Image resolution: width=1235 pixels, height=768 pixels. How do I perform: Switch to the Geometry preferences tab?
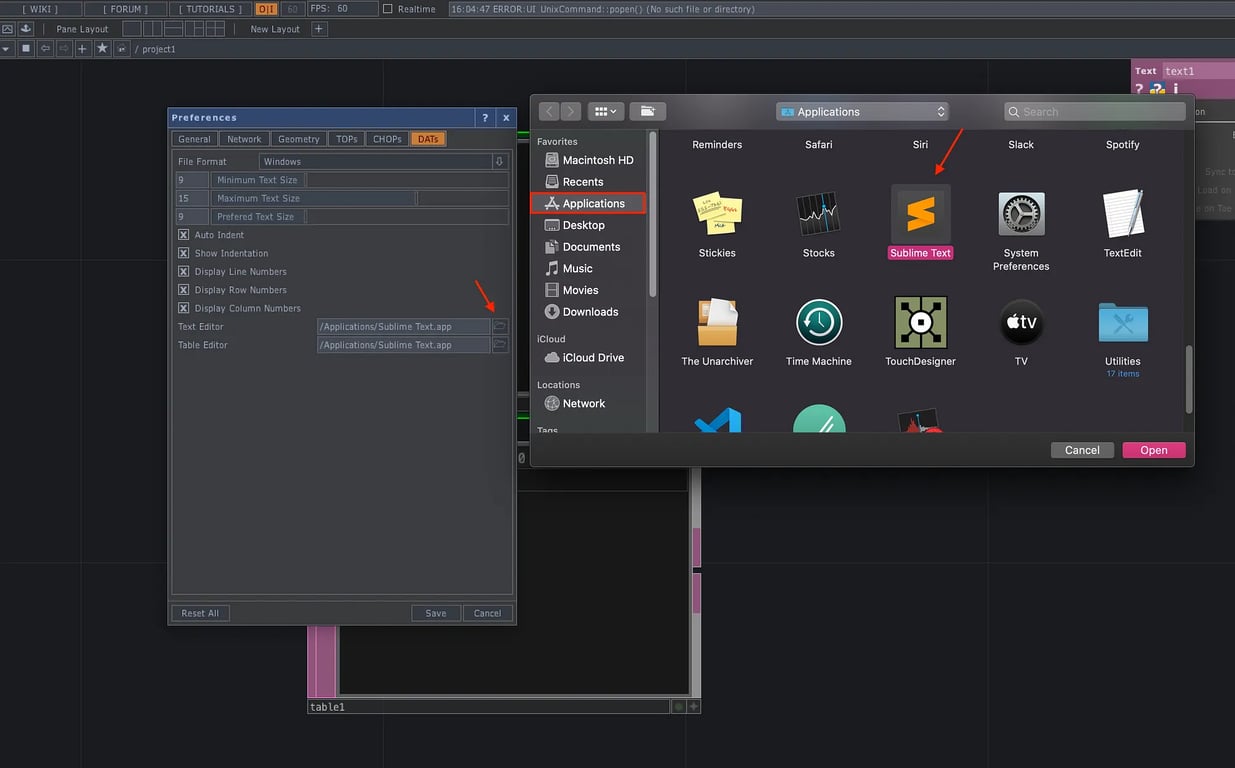[299, 139]
